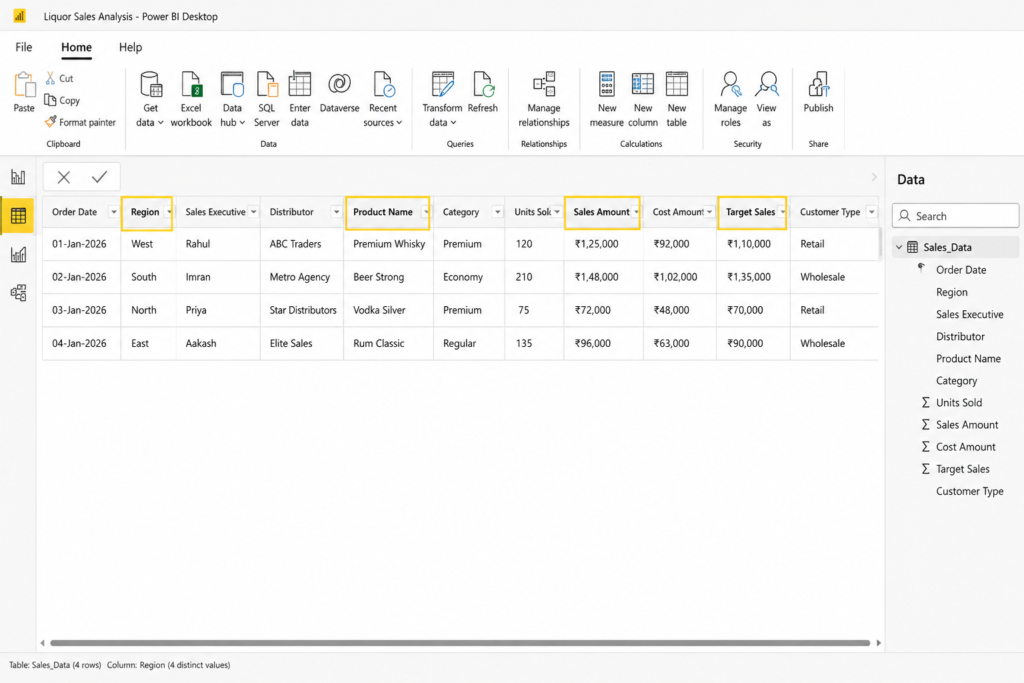Open Distributor column filter dropdown
This screenshot has width=1024, height=683.
[x=336, y=212]
